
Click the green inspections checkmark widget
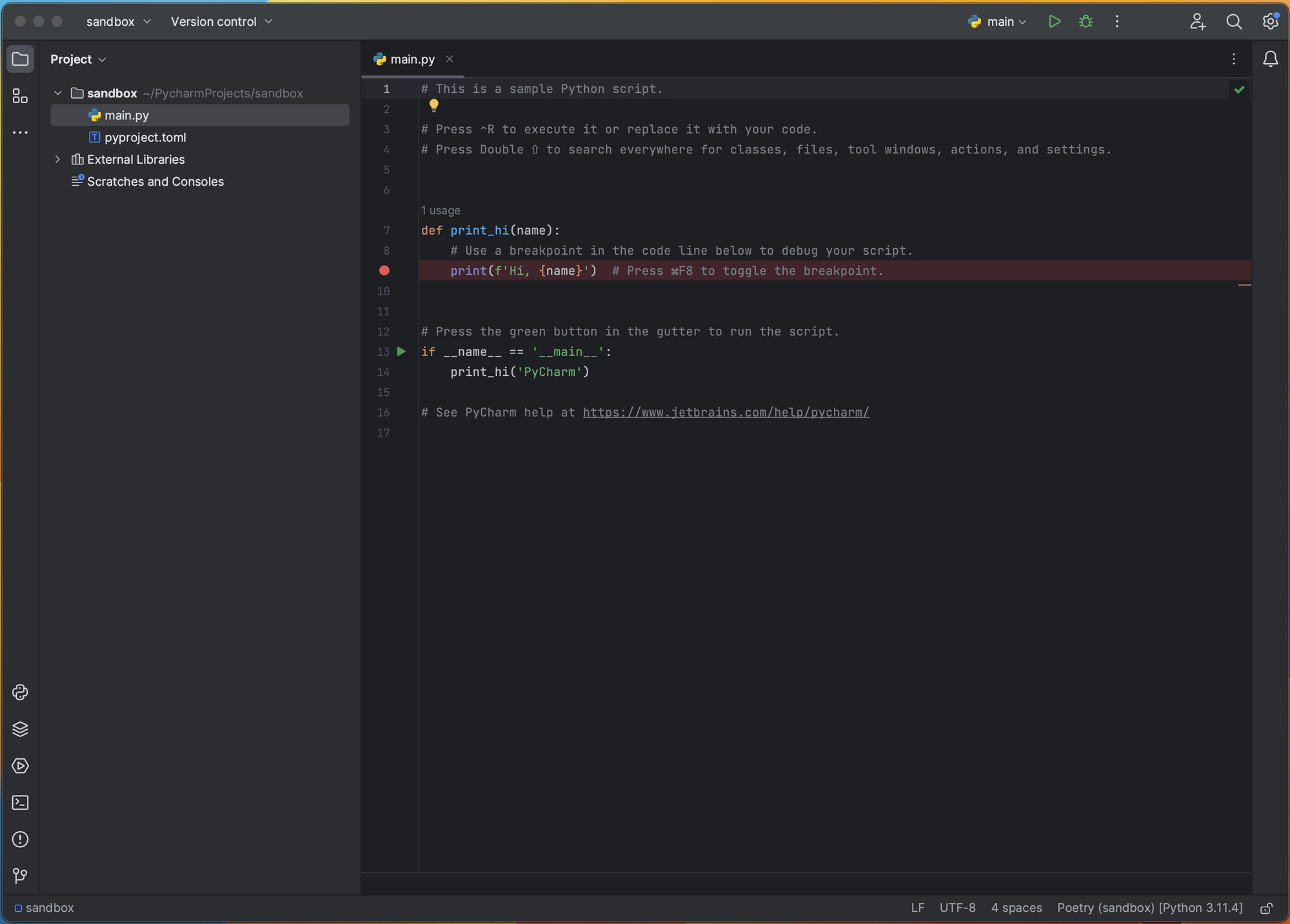point(1239,90)
